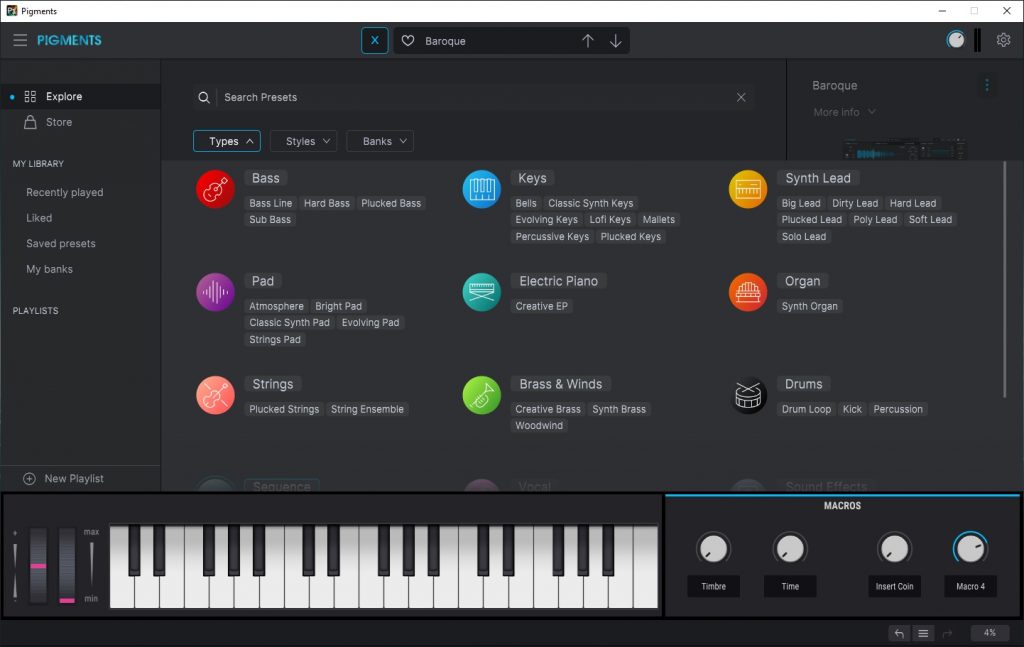Toggle the Mallets tag filter
This screenshot has height=647, width=1024.
click(x=659, y=219)
